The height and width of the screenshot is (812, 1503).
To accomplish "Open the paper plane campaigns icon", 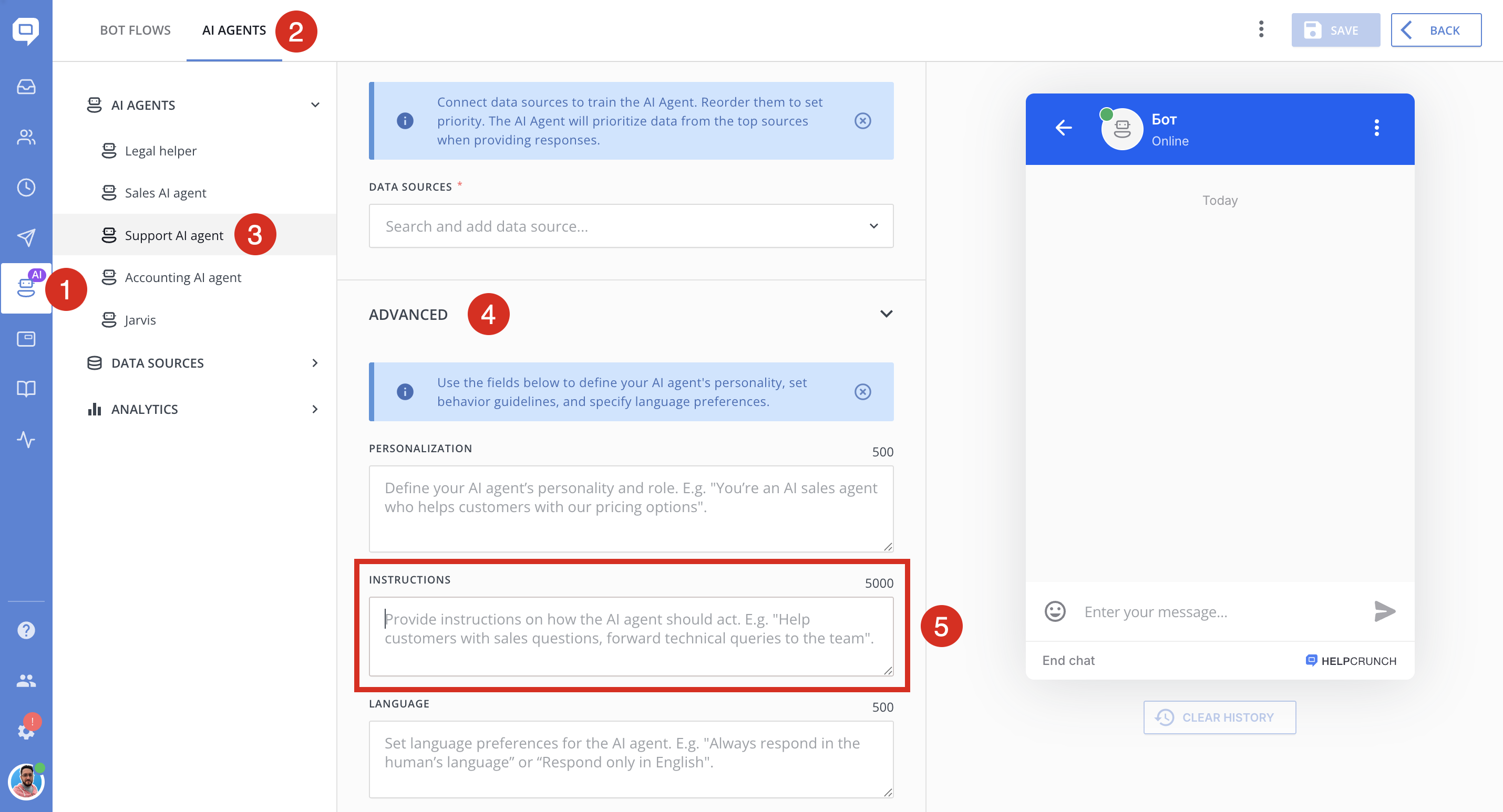I will pos(26,237).
